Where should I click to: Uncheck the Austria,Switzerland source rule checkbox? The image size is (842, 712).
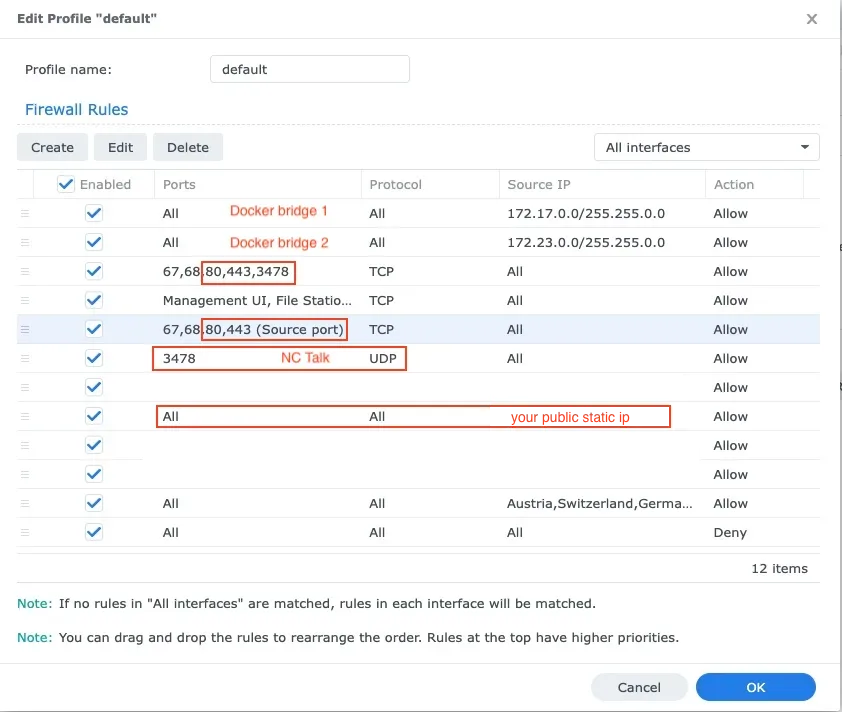94,503
